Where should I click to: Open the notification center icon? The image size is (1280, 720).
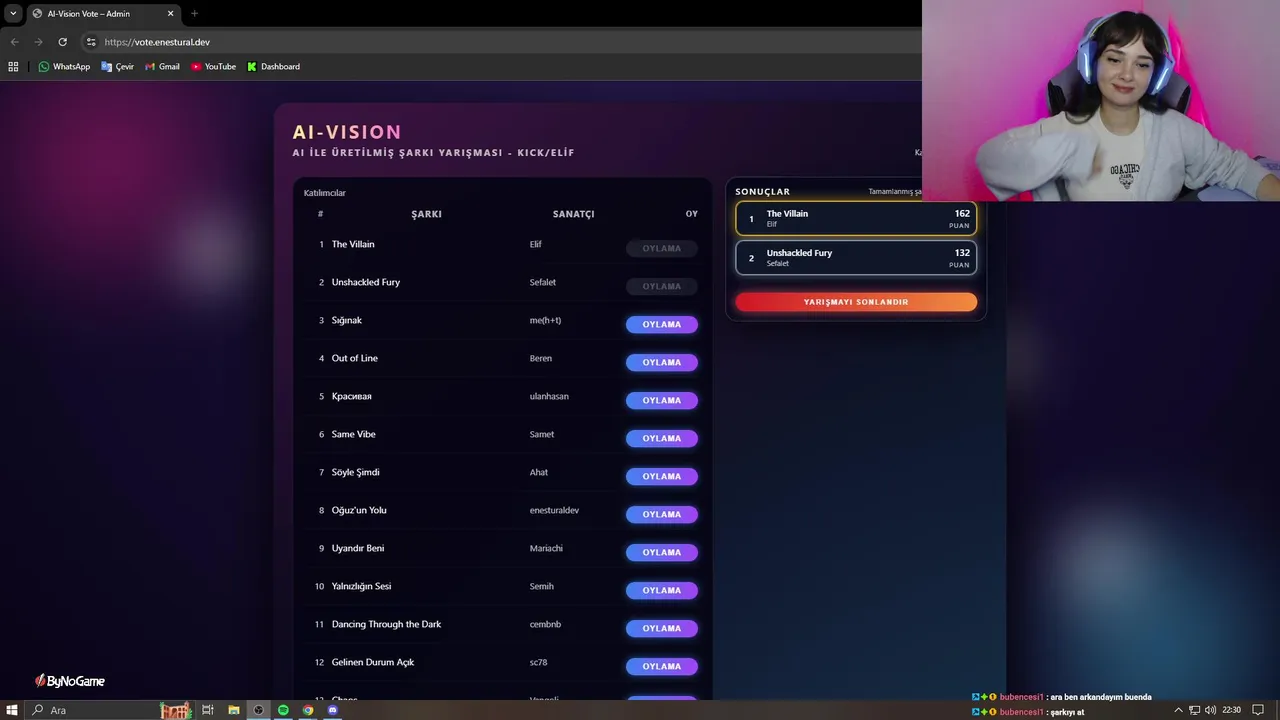[x=1258, y=710]
